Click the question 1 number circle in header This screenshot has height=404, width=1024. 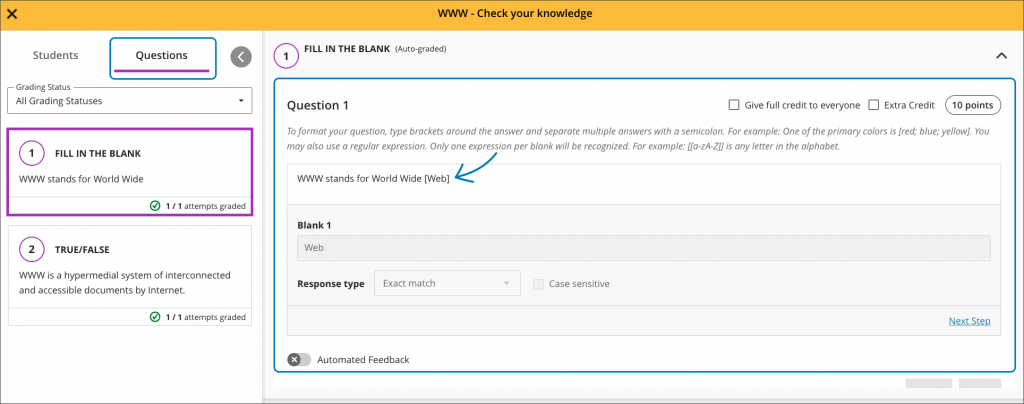click(285, 56)
